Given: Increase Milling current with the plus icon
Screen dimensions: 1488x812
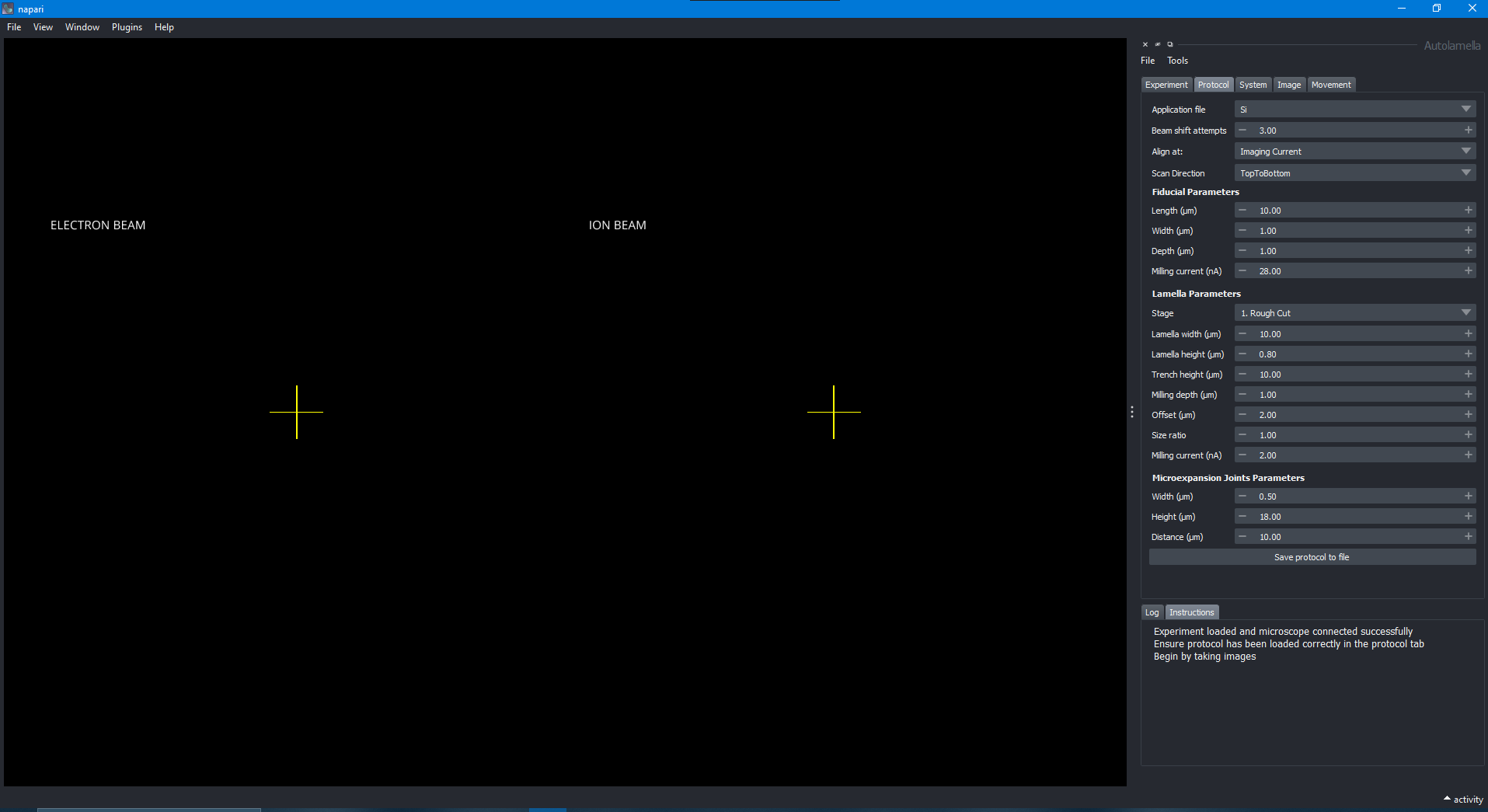Looking at the screenshot, I should (x=1467, y=270).
